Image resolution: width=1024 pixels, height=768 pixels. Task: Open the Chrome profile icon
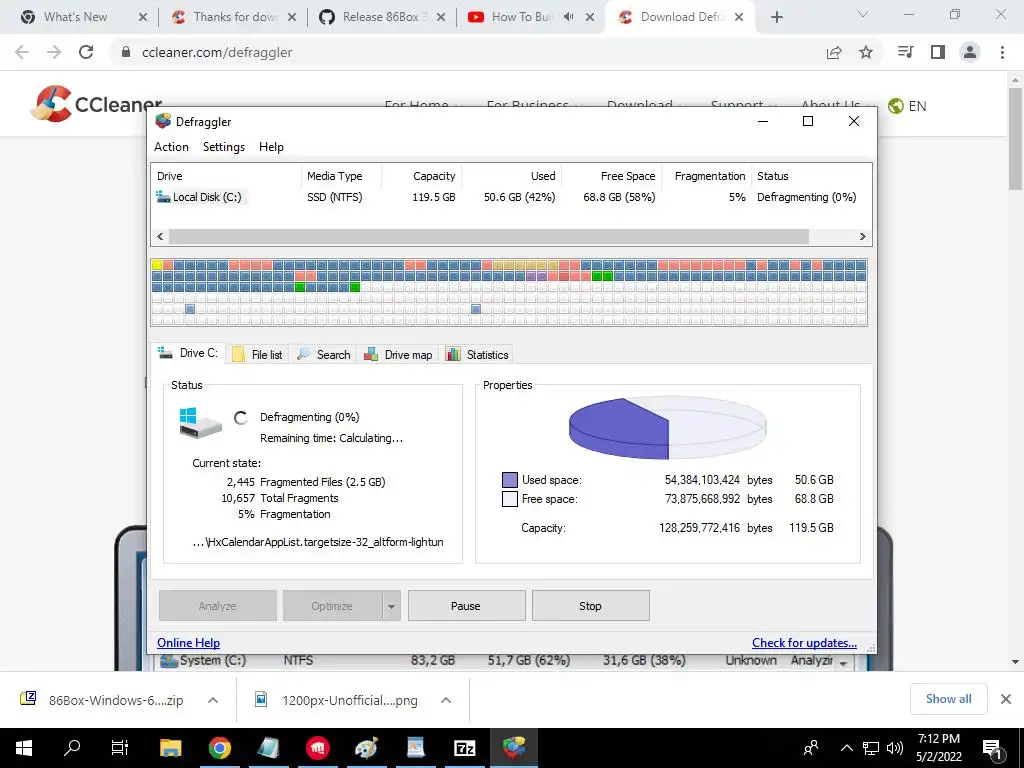(x=970, y=52)
